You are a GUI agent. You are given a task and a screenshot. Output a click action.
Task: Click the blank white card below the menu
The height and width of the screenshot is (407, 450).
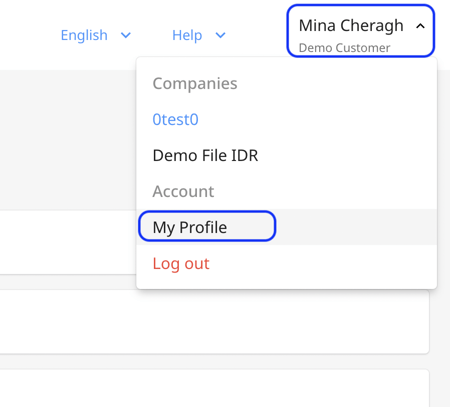(x=214, y=321)
